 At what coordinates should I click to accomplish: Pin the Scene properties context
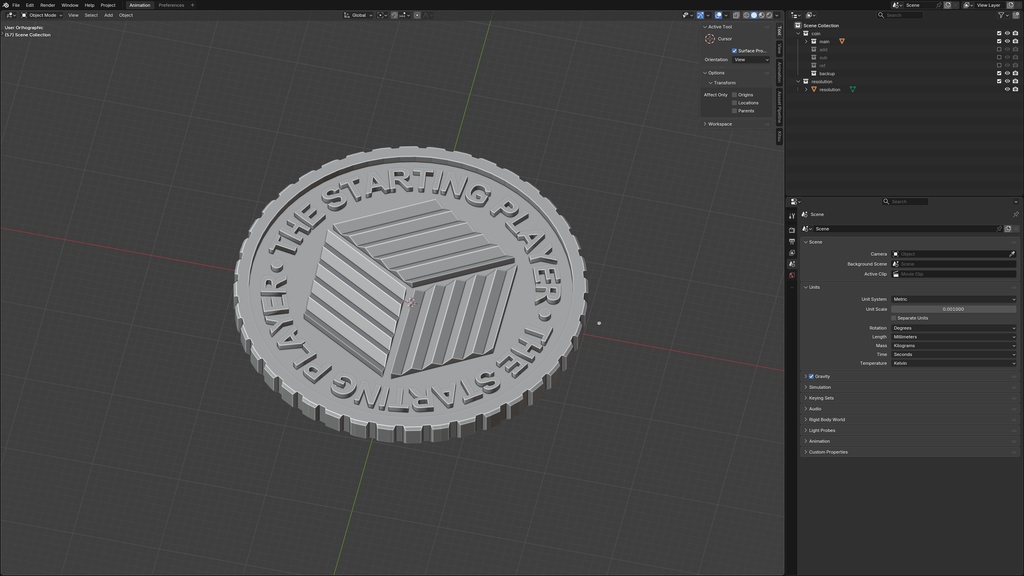point(1016,214)
